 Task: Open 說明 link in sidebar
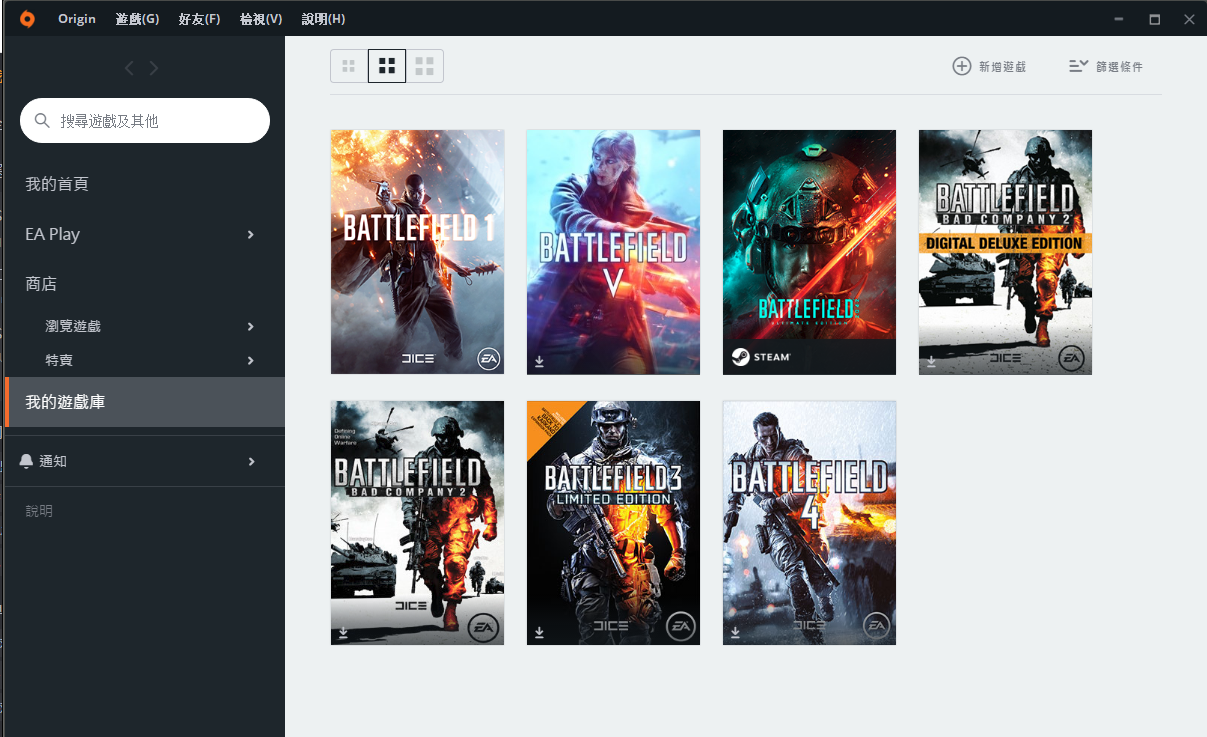39,511
